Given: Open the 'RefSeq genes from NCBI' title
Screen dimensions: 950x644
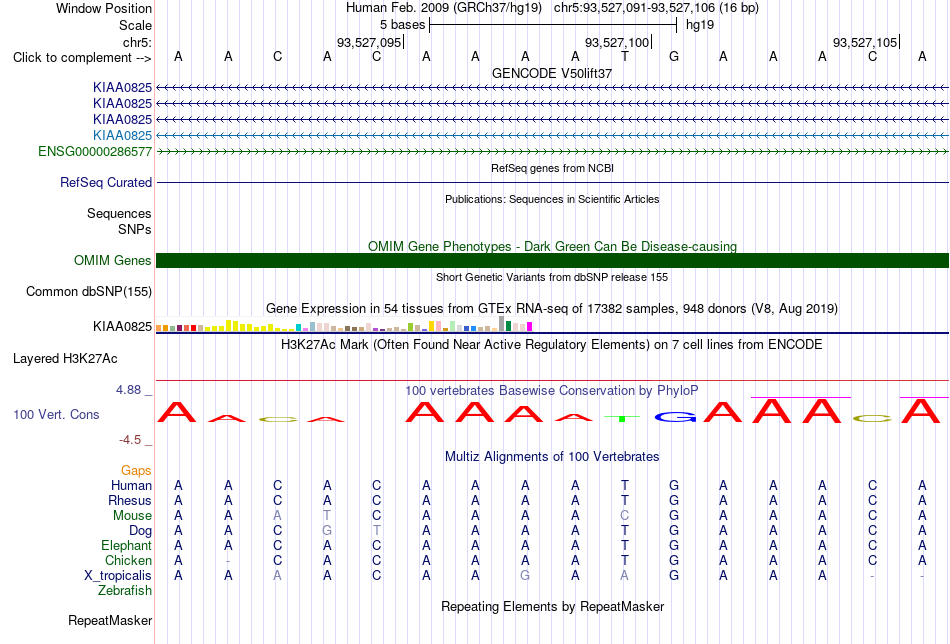Looking at the screenshot, I should (552, 168).
